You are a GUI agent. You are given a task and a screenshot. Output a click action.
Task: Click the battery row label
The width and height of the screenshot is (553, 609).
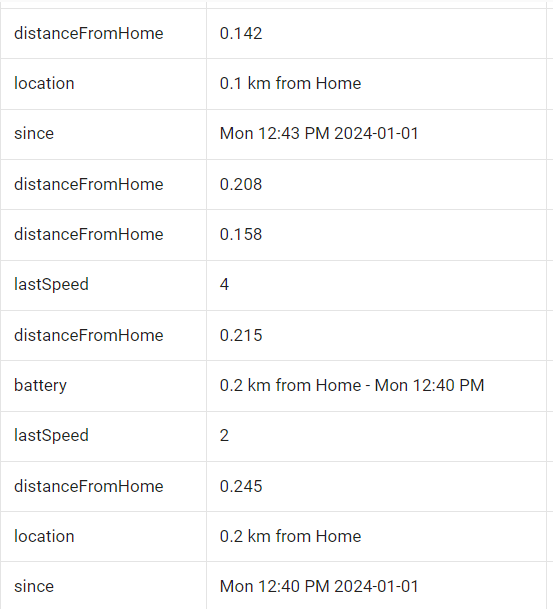point(40,385)
